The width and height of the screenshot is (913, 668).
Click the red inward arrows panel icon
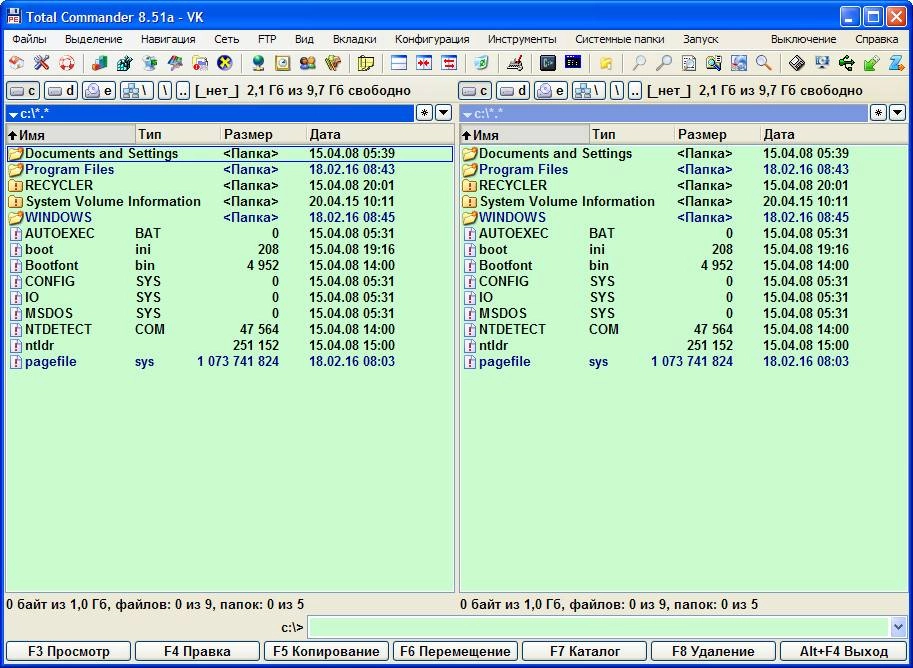[424, 62]
